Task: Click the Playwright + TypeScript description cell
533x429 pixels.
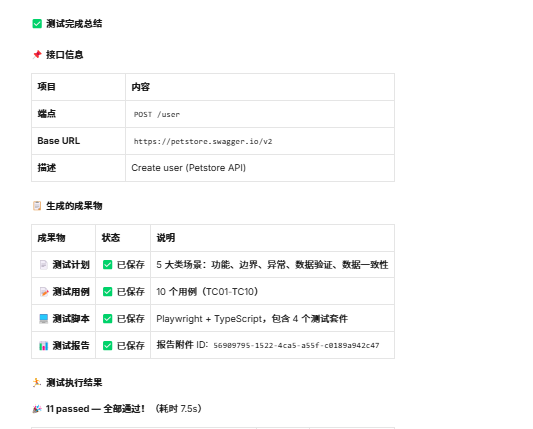Action: tap(252, 319)
